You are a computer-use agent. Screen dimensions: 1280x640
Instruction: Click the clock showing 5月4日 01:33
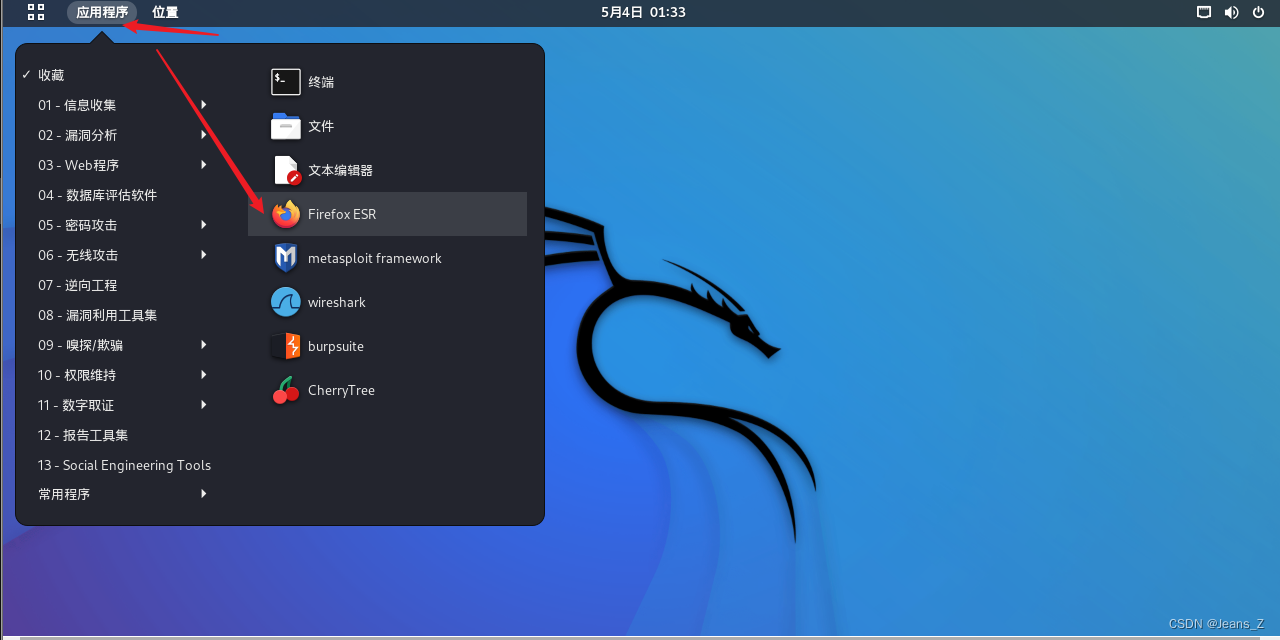tap(643, 12)
